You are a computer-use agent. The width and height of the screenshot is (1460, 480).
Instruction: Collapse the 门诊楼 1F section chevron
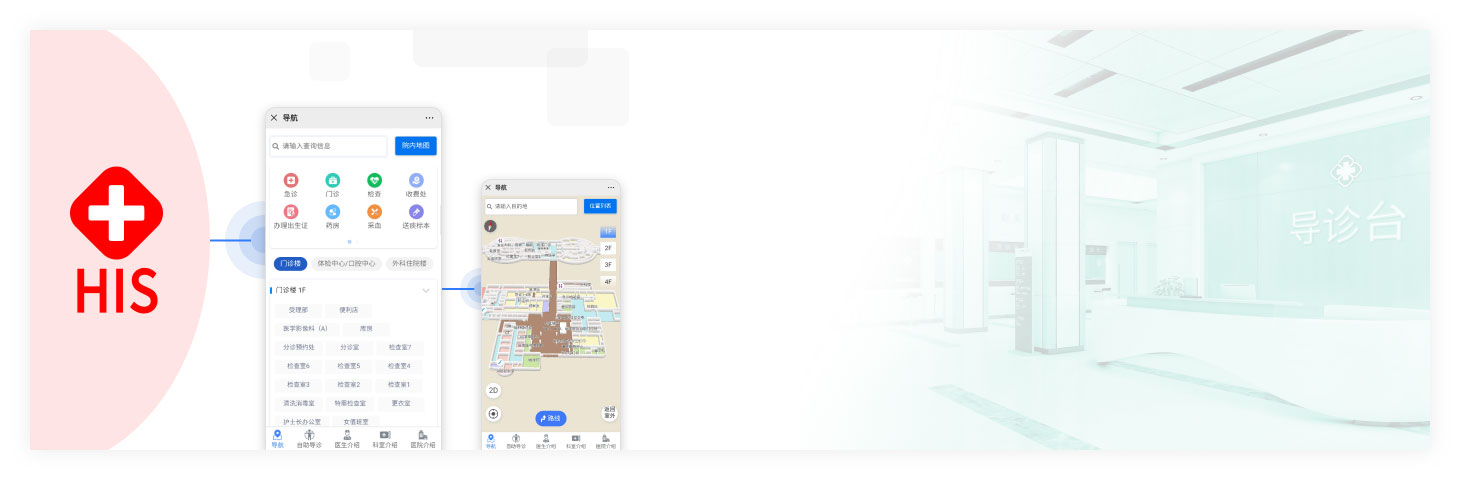click(x=426, y=290)
